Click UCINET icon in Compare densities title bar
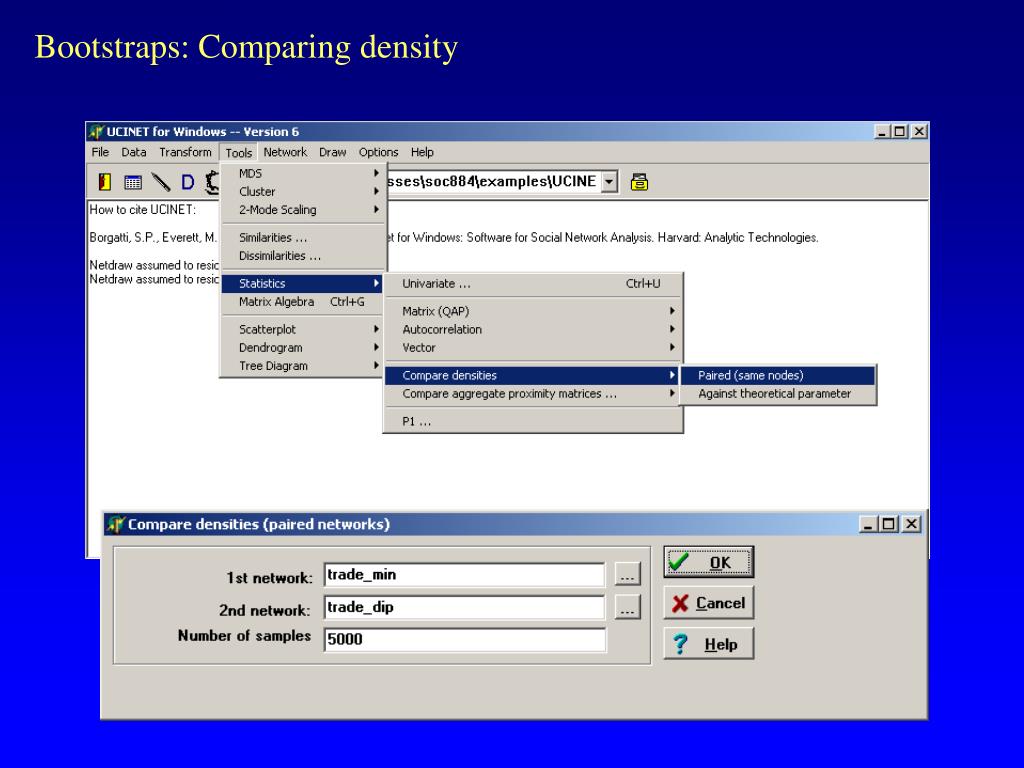The image size is (1024, 768). pos(115,524)
